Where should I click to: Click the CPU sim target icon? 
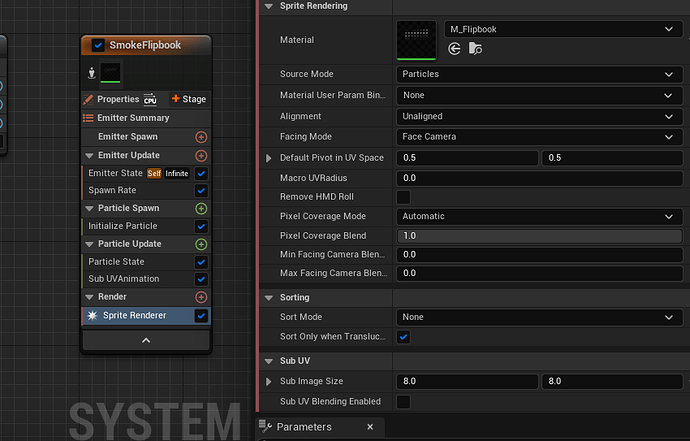[150, 99]
